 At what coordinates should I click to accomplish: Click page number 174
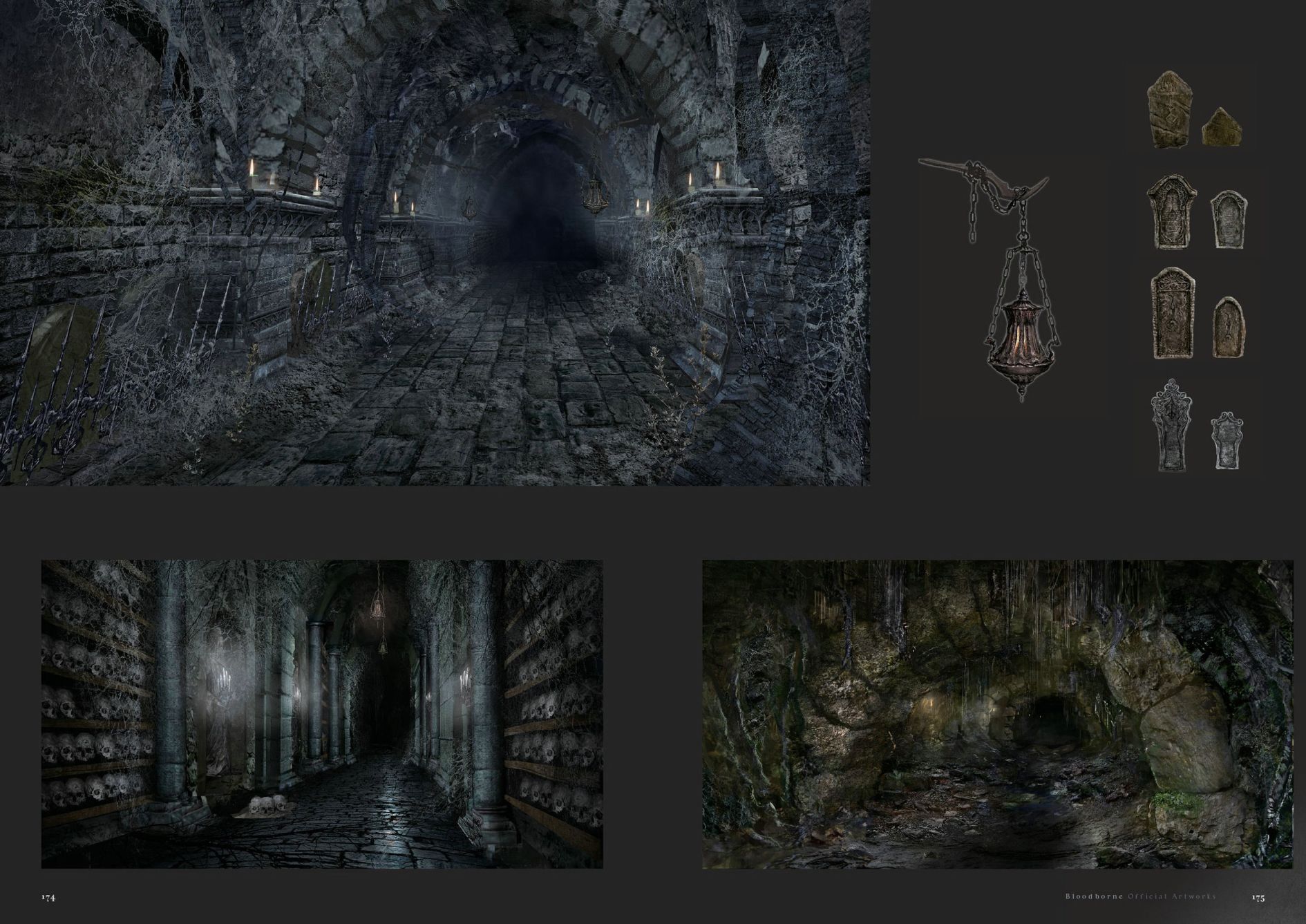48,898
